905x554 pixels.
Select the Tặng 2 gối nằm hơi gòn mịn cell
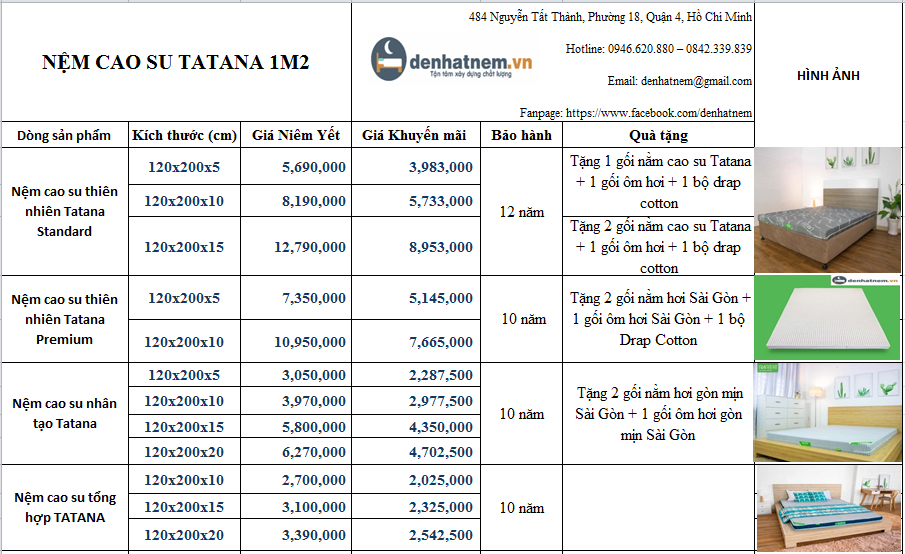point(659,414)
